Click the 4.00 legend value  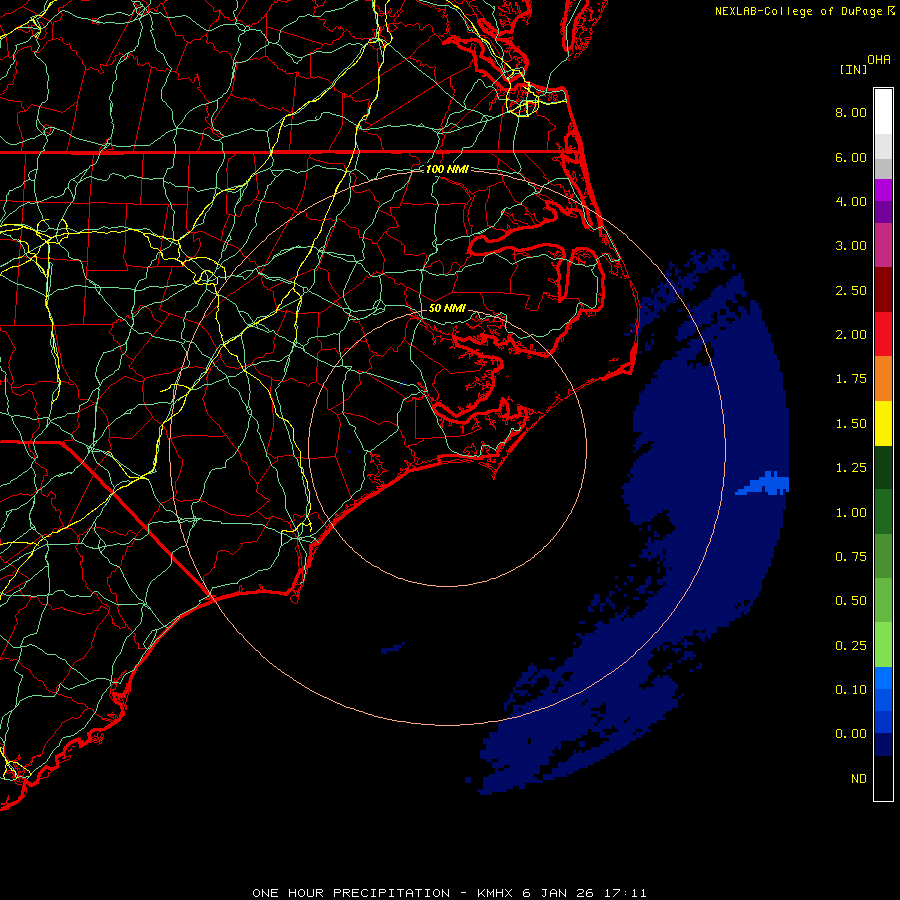(x=851, y=201)
